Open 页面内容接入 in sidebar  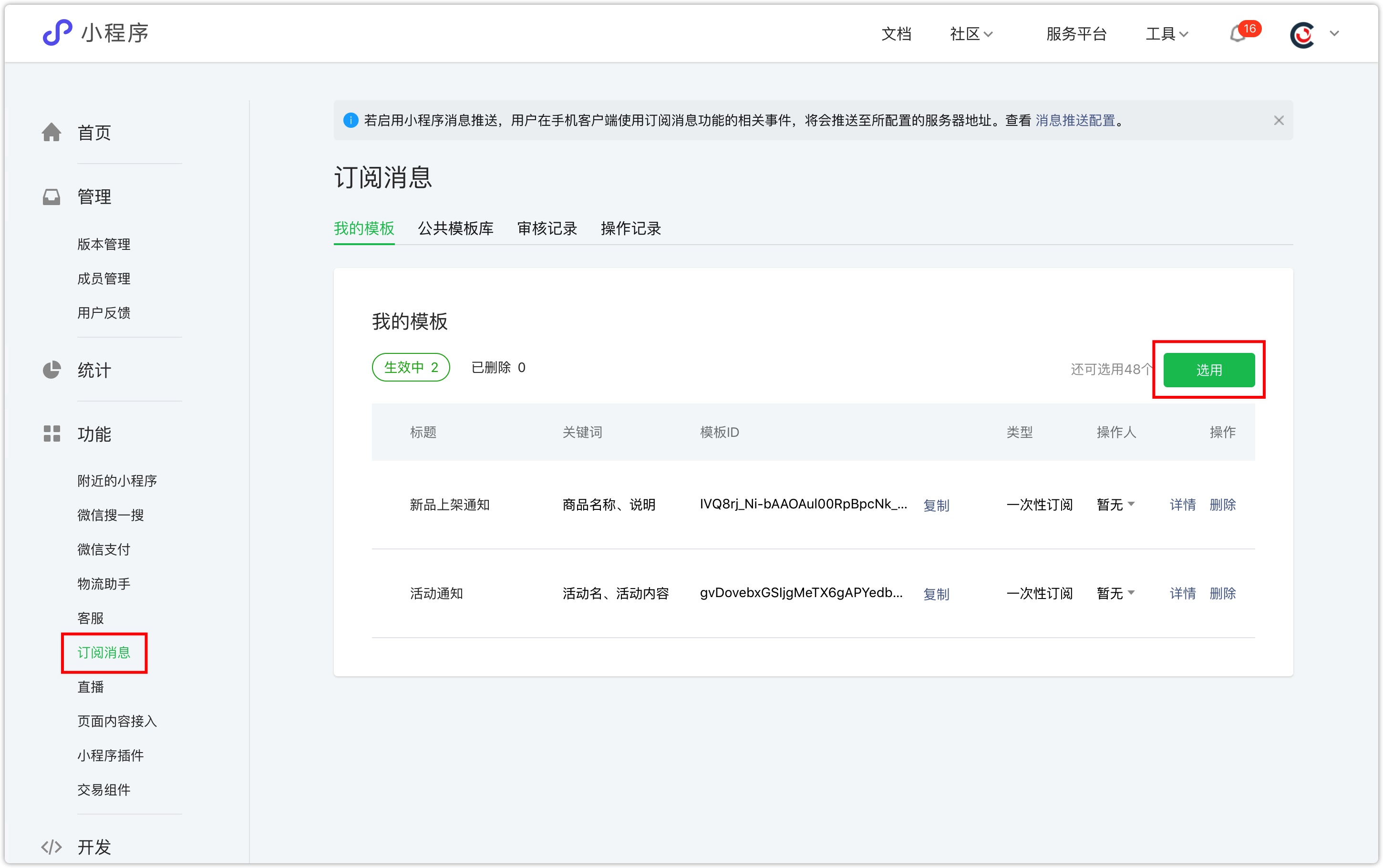[x=117, y=721]
